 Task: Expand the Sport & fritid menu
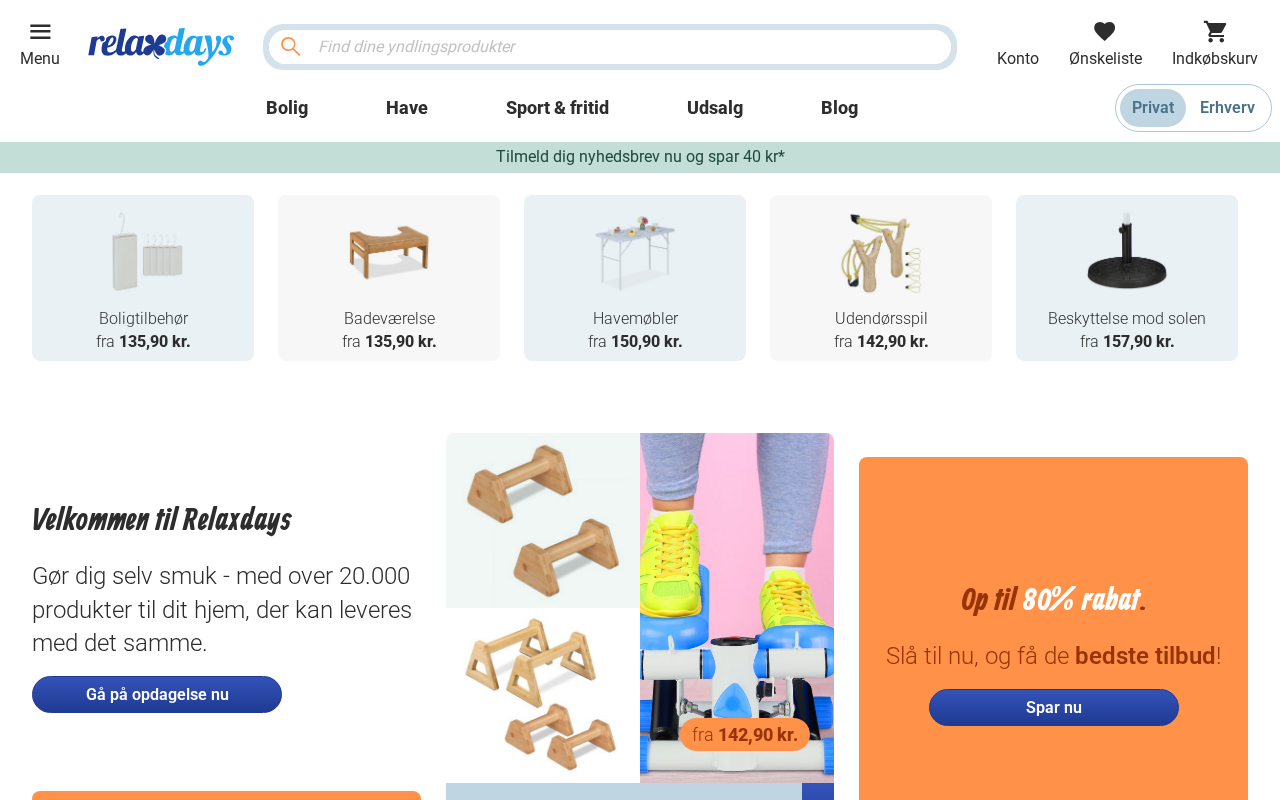[557, 108]
